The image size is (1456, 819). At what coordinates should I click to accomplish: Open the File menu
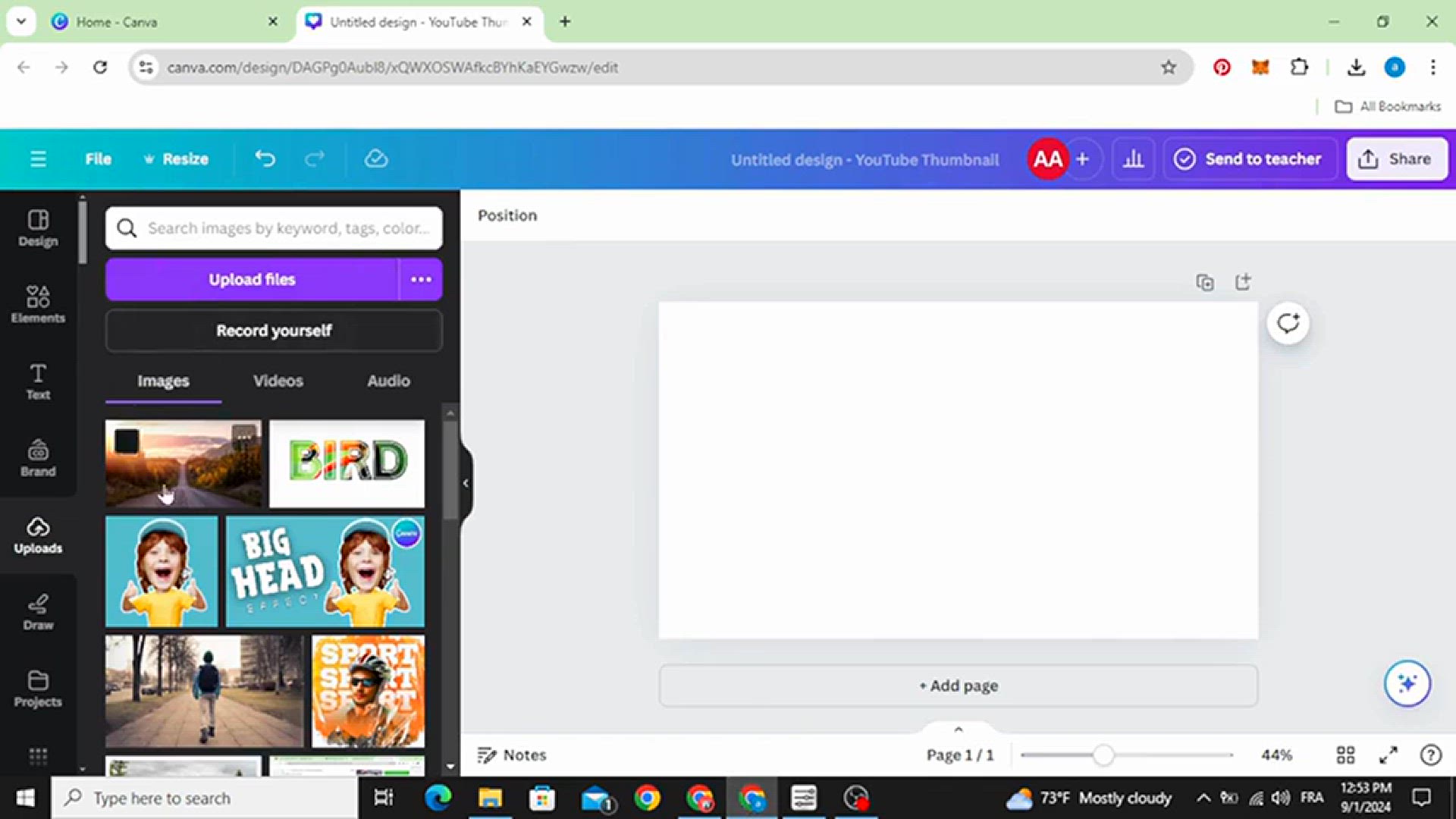98,158
